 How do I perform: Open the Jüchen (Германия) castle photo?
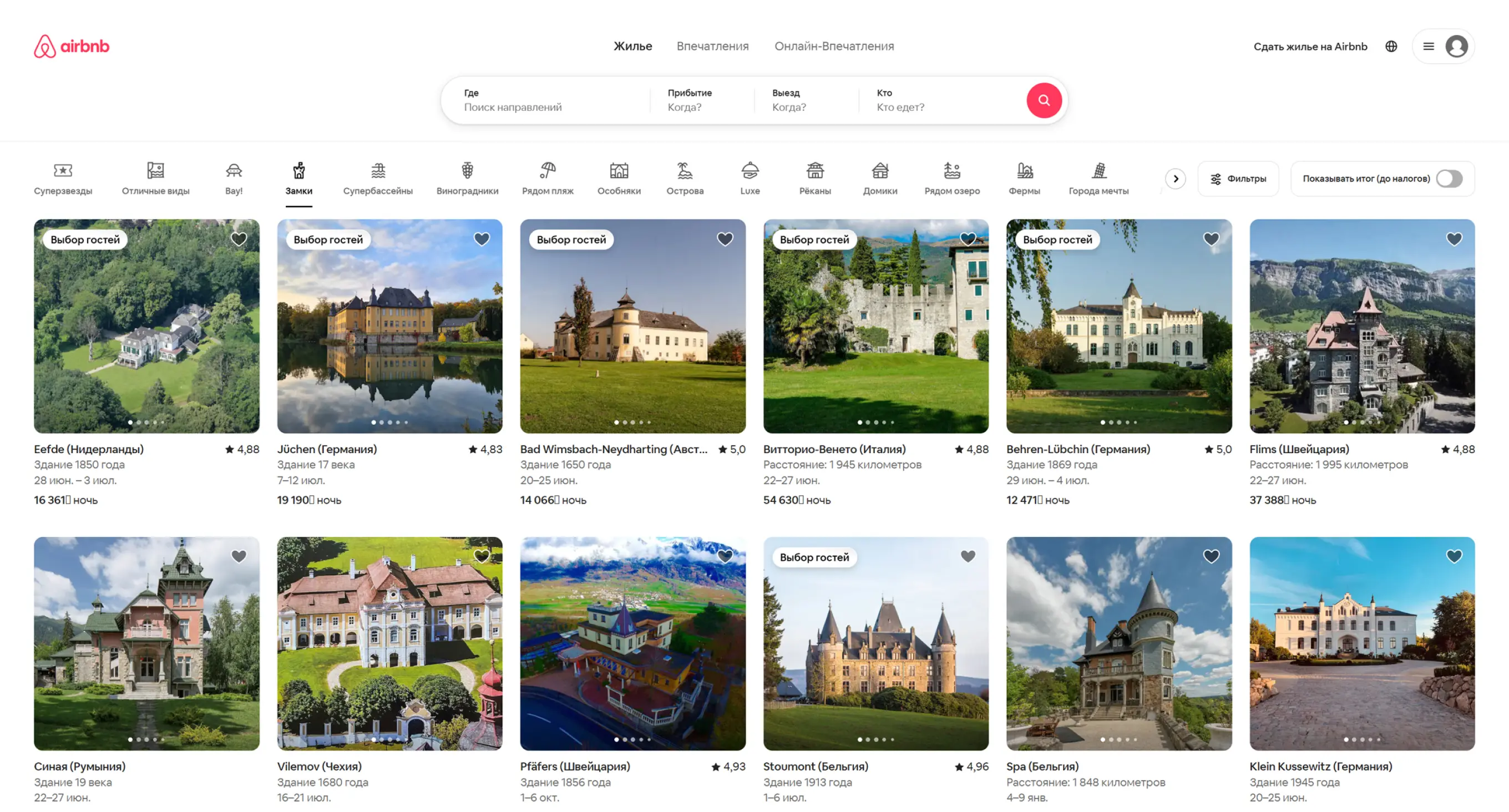click(x=389, y=326)
